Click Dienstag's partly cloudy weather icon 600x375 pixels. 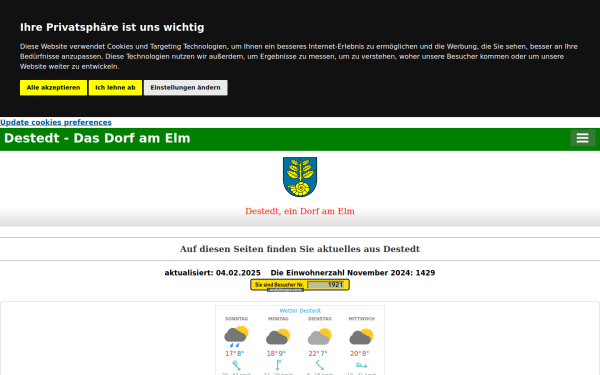click(320, 336)
